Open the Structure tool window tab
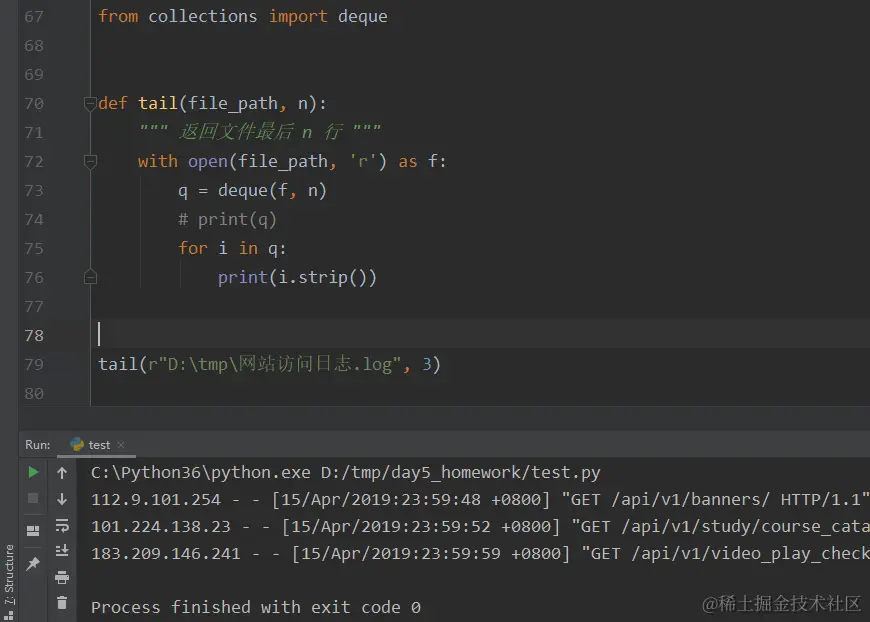The image size is (870, 622). click(9, 580)
